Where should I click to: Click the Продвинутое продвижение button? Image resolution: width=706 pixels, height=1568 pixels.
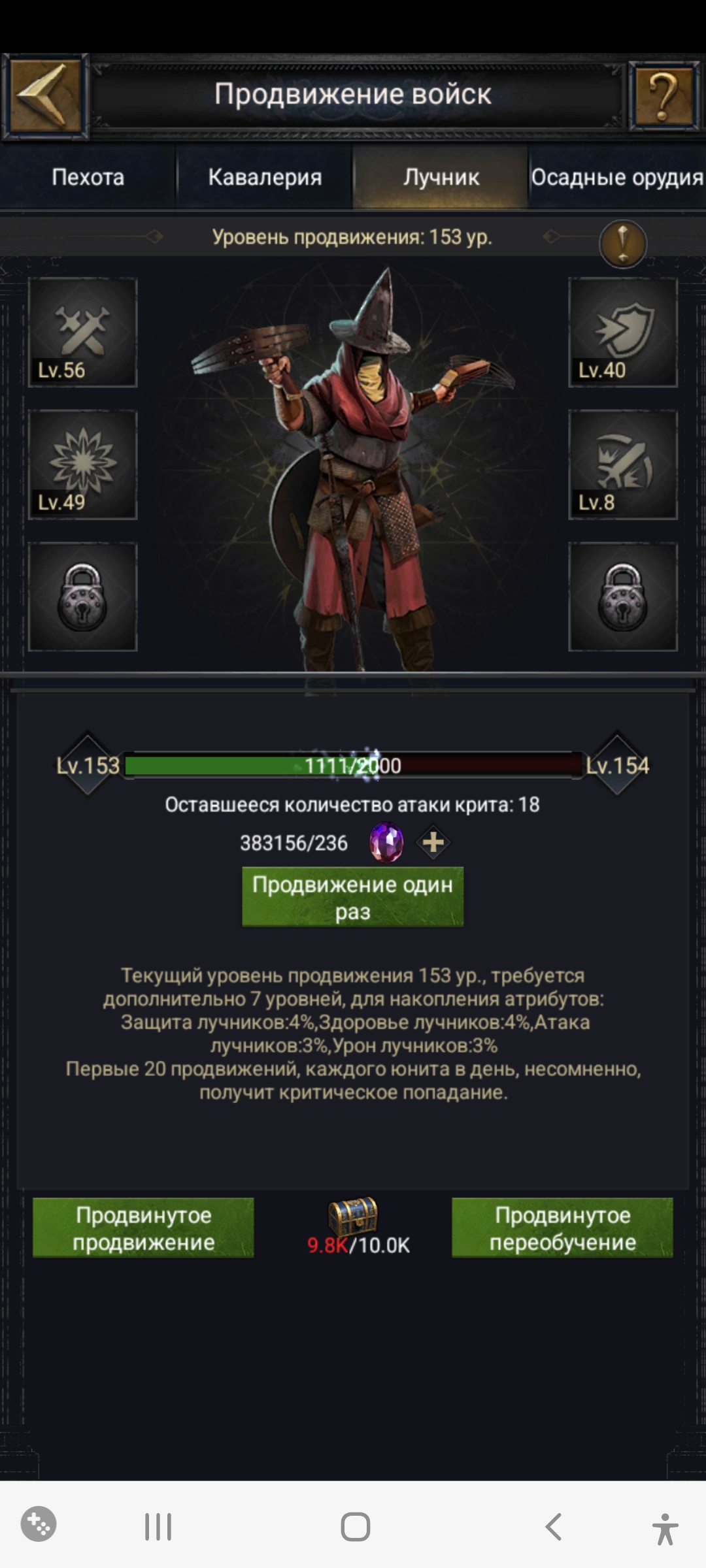click(143, 1228)
